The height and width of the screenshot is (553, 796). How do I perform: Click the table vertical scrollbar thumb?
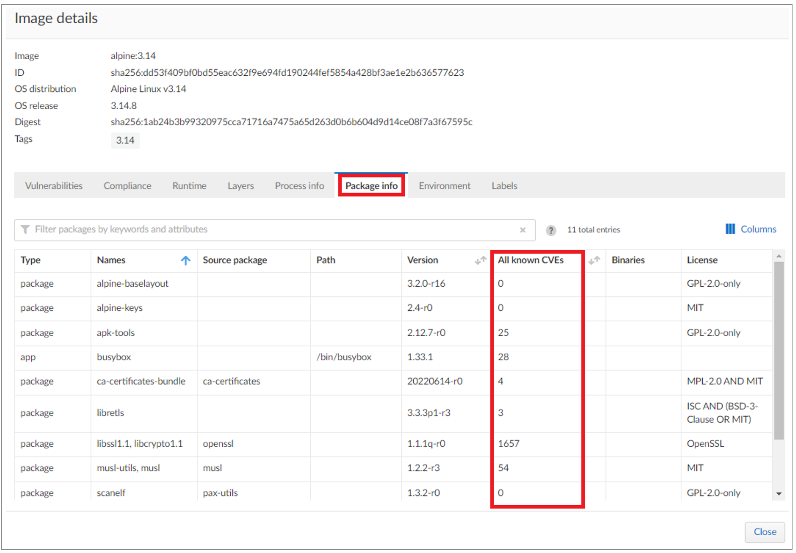tap(779, 350)
